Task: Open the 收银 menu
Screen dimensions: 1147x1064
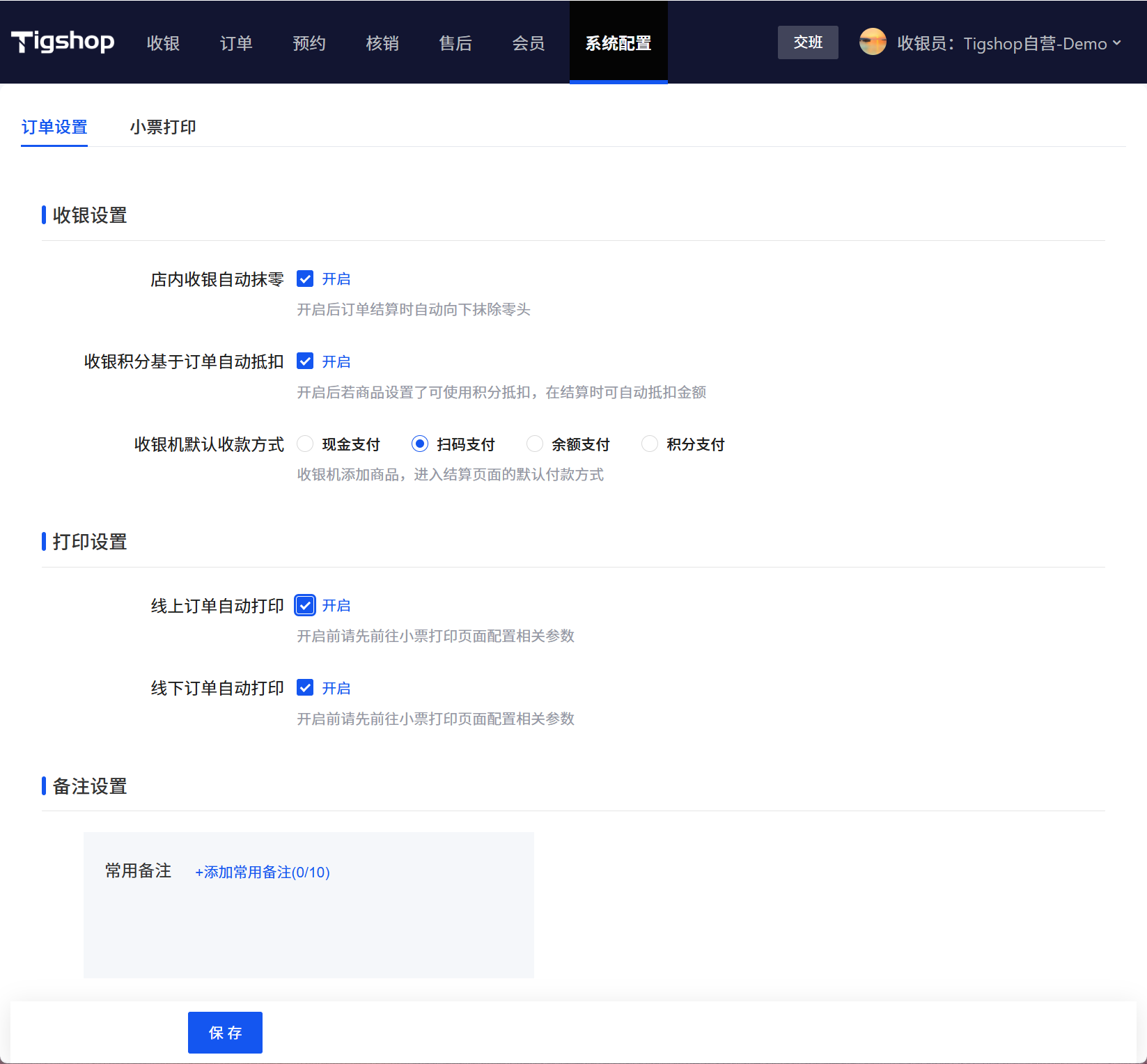Action: (x=164, y=43)
